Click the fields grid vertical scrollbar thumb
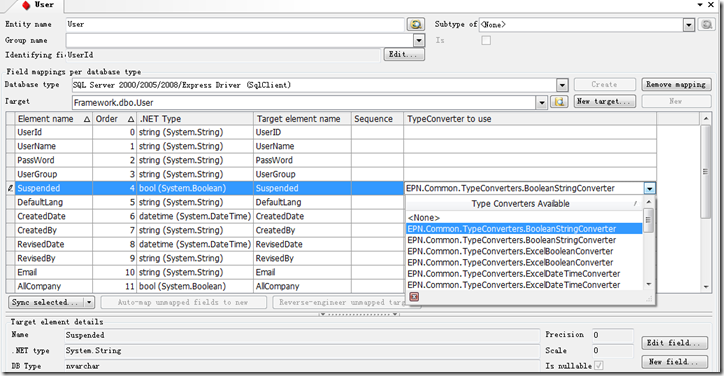Image resolution: width=724 pixels, height=376 pixels. tap(706, 171)
